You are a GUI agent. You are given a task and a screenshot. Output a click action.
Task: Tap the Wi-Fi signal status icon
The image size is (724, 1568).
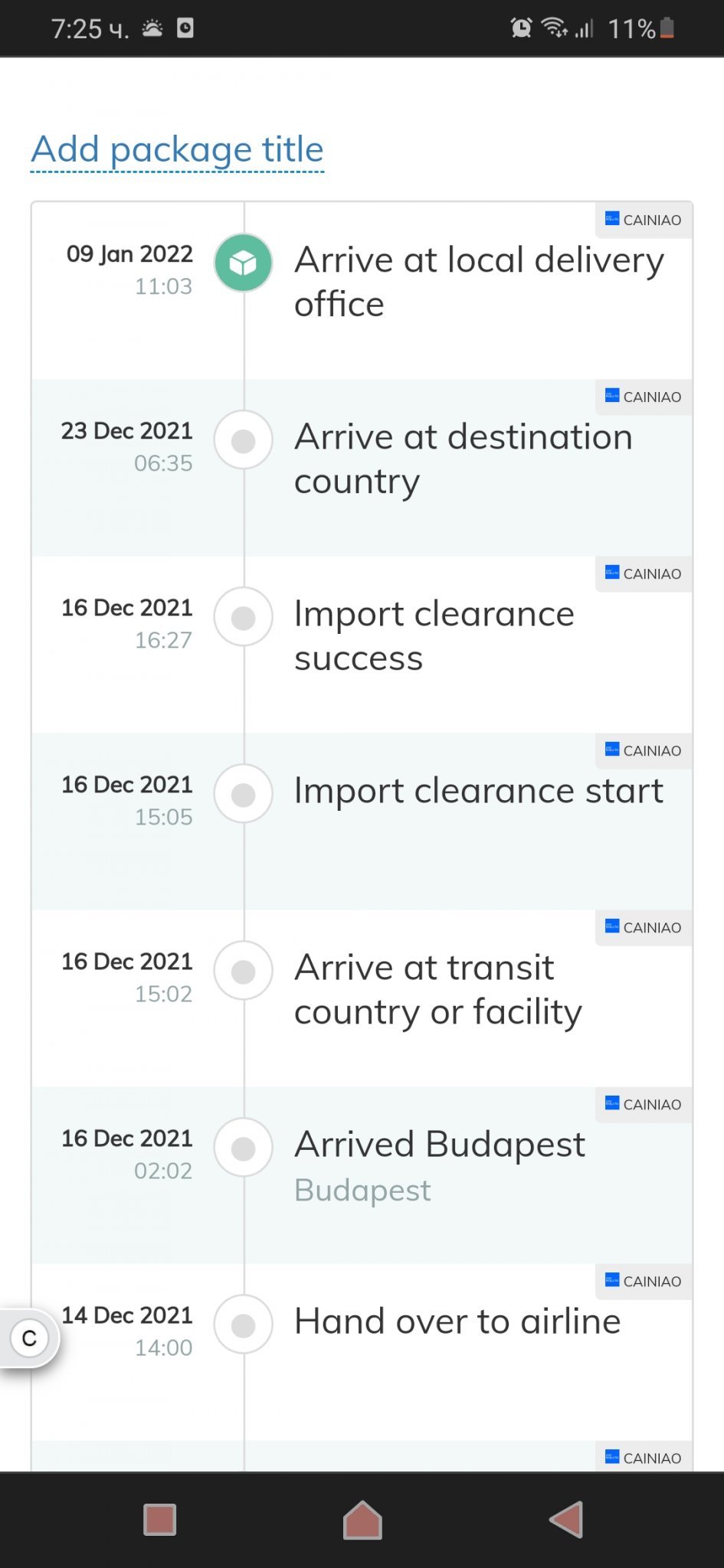point(554,28)
